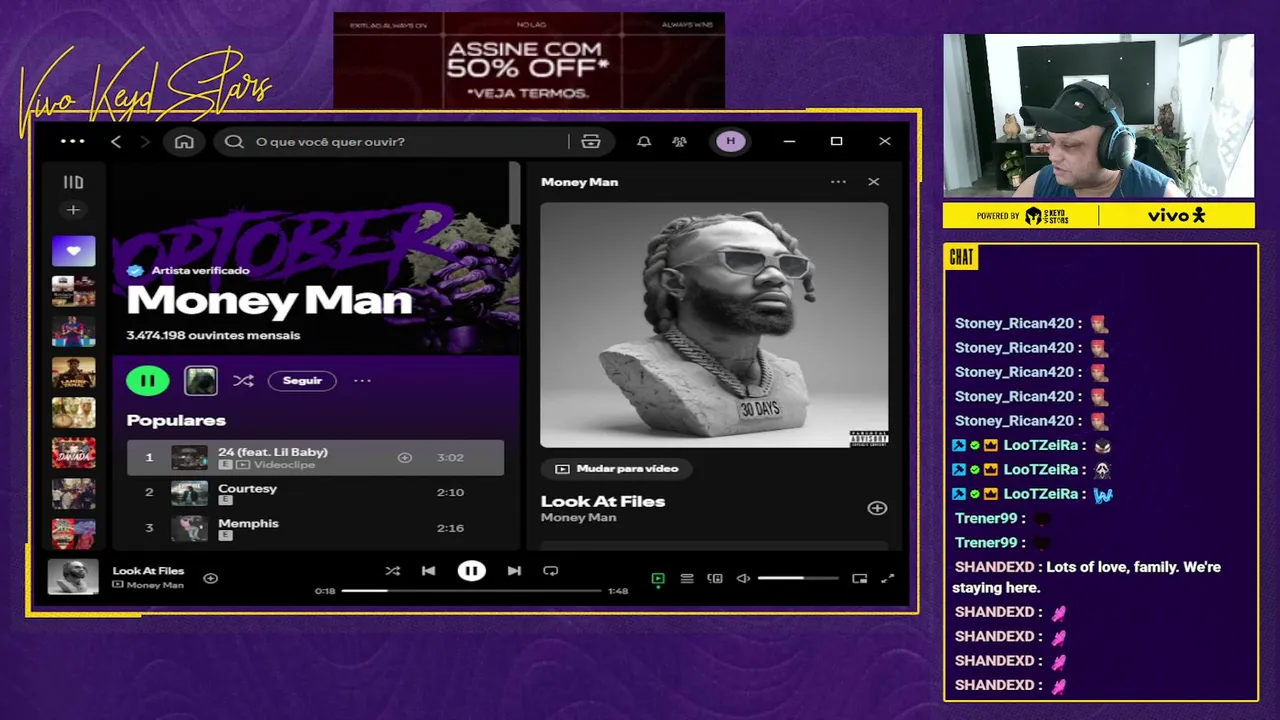Click the Memphis track cover thumbnail
Viewport: 1280px width, 720px height.
[x=189, y=528]
